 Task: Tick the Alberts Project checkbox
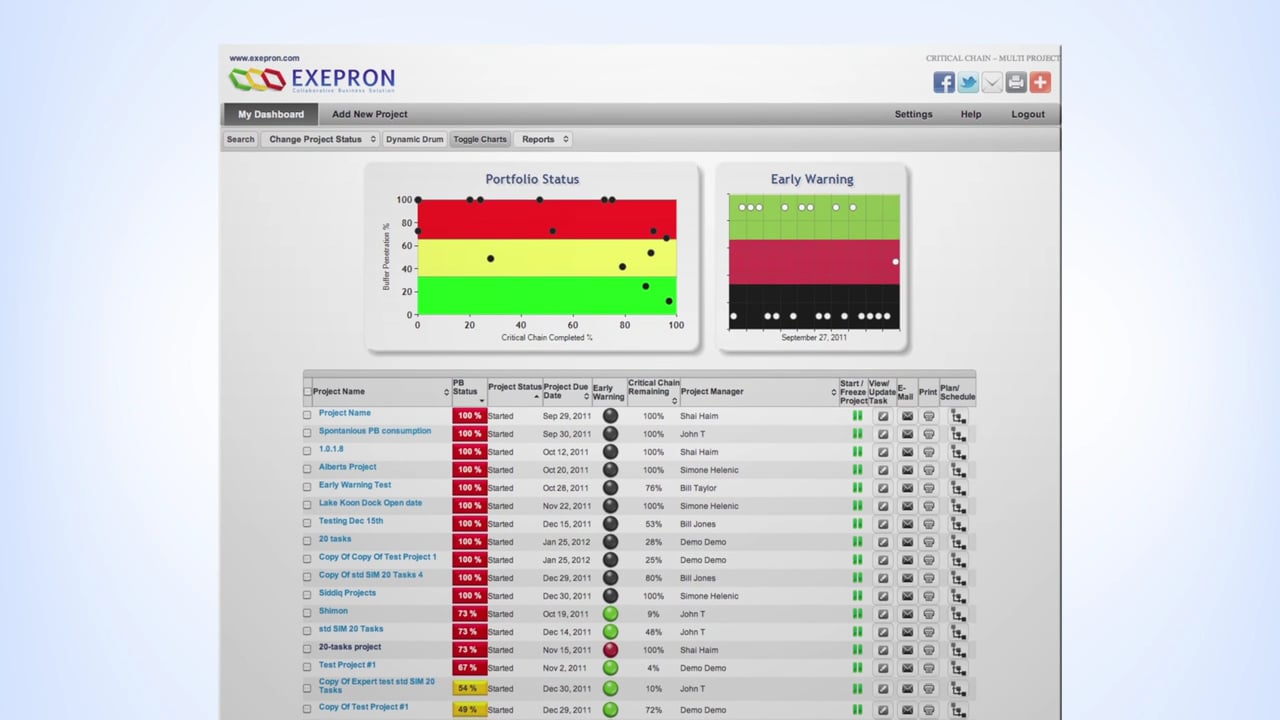tap(307, 469)
